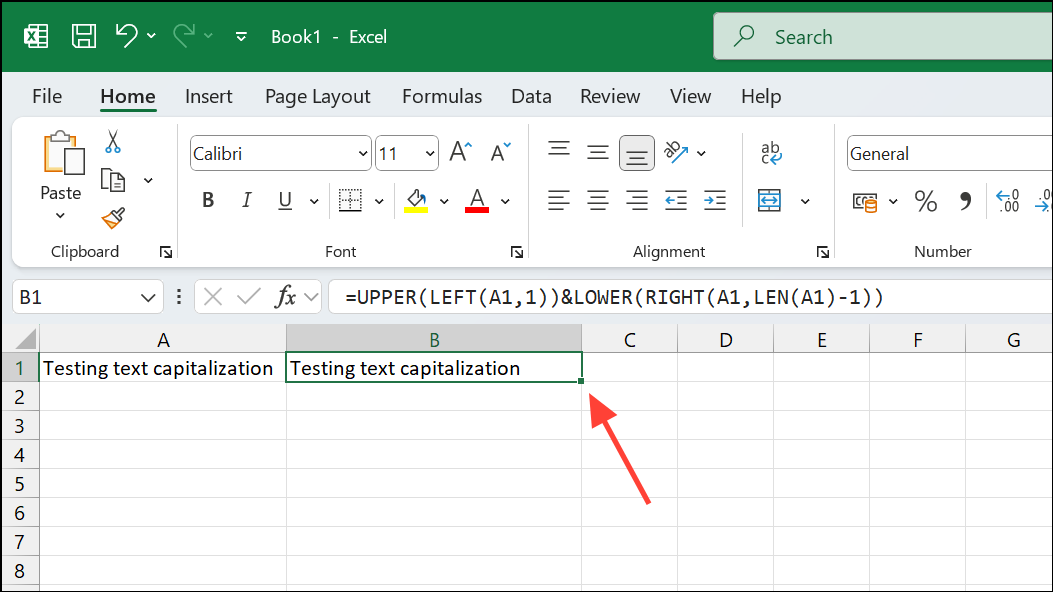Open the font size dropdown
This screenshot has height=592, width=1053.
pos(429,152)
